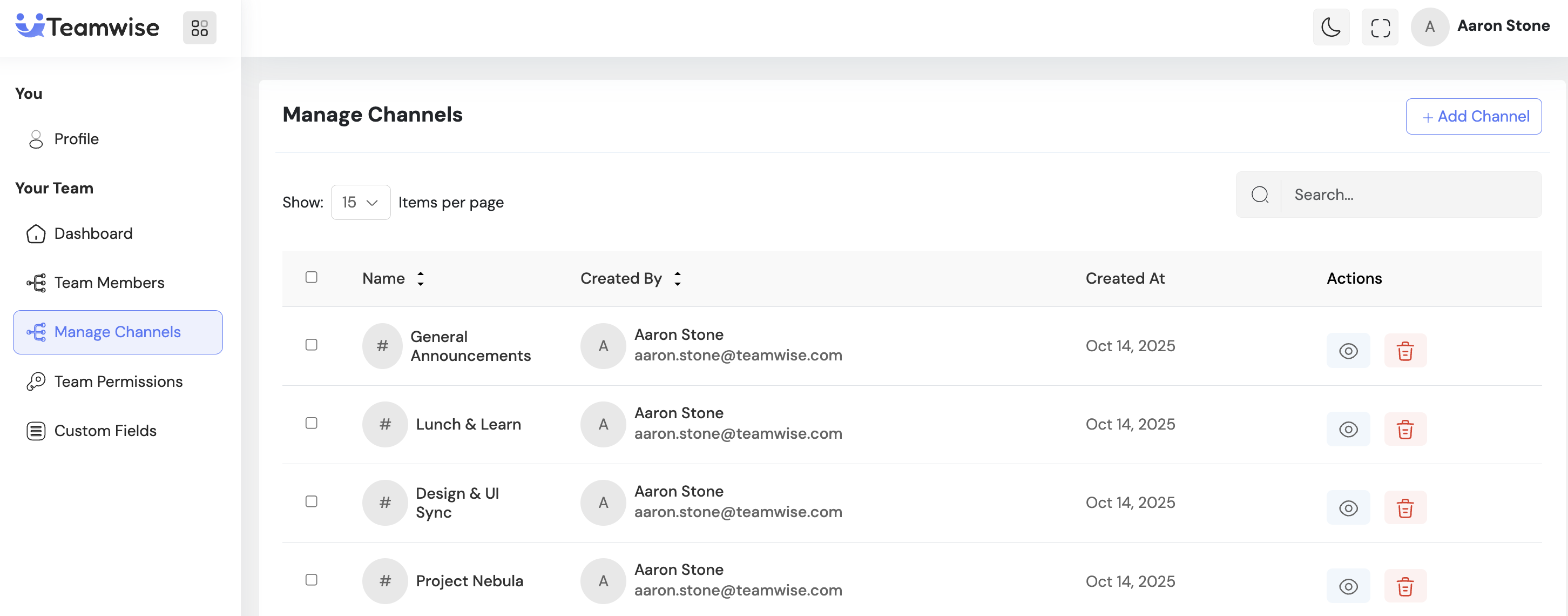Click the search magnifier icon
This screenshot has height=616, width=1568.
tap(1259, 195)
